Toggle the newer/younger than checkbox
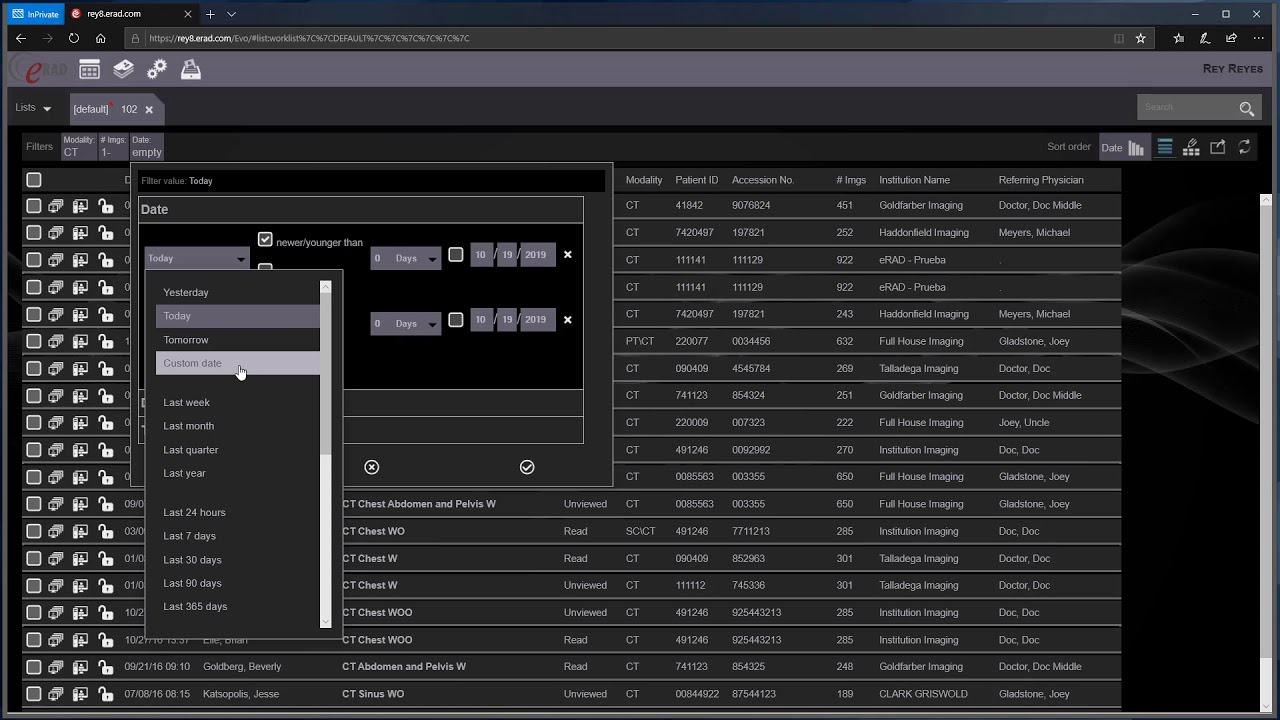 265,240
